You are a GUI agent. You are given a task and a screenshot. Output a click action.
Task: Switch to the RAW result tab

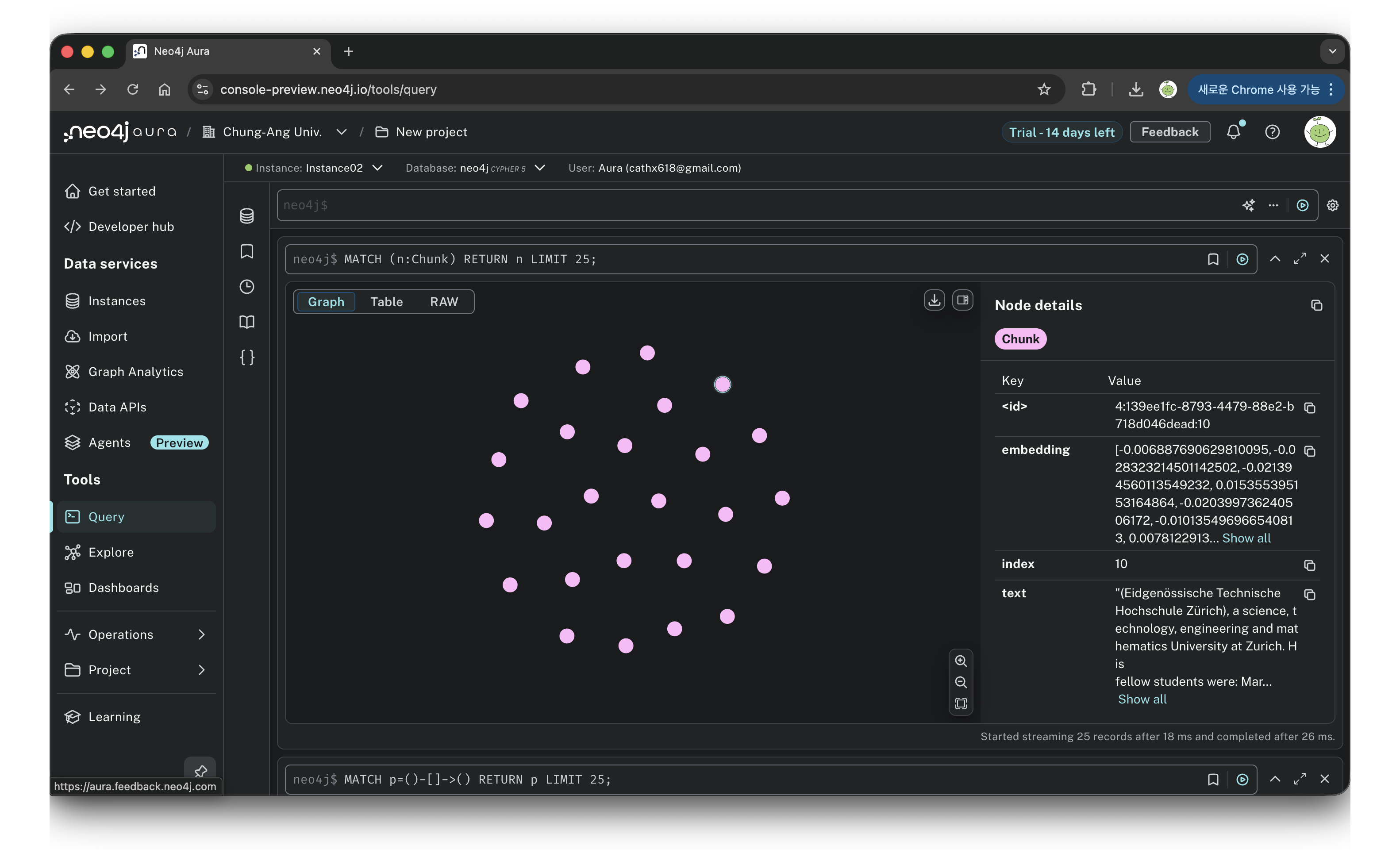pyautogui.click(x=443, y=302)
